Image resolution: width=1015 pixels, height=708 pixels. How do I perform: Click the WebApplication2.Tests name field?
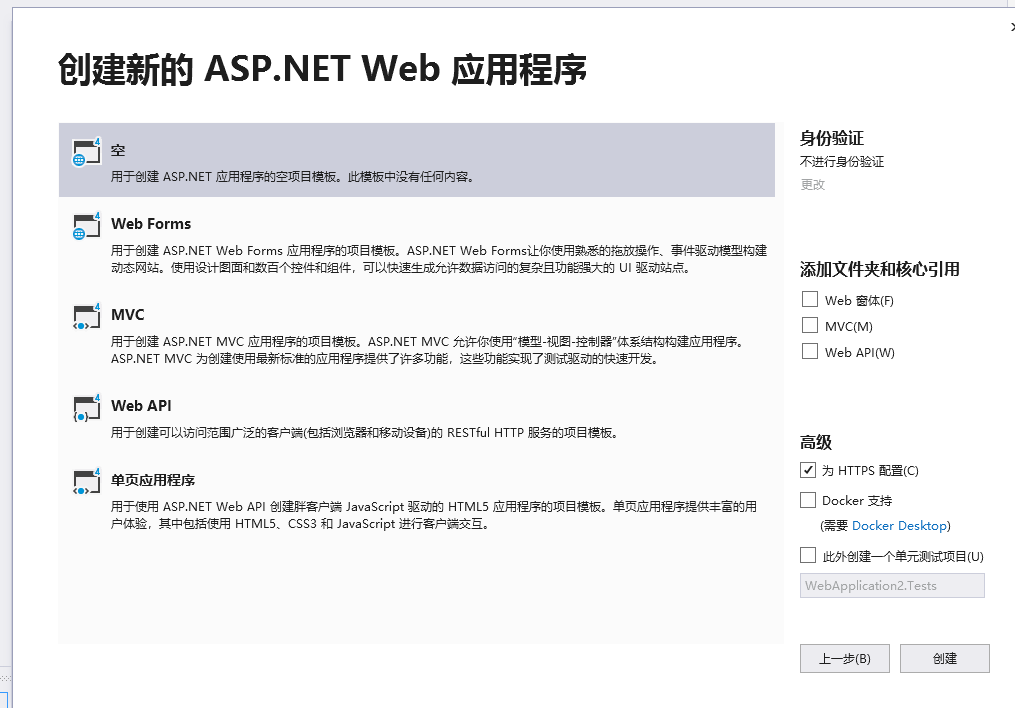click(892, 586)
